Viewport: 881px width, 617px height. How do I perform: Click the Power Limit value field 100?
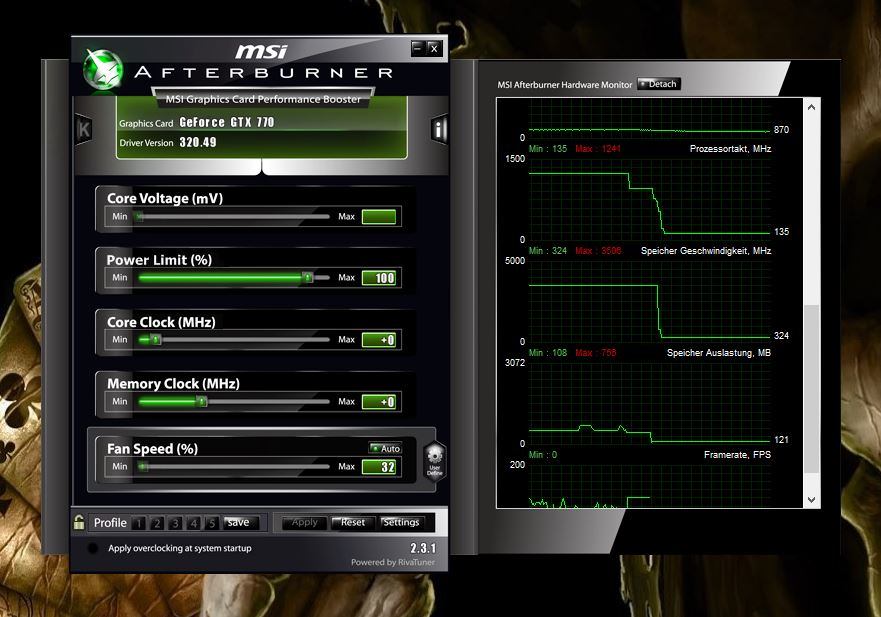pos(379,278)
